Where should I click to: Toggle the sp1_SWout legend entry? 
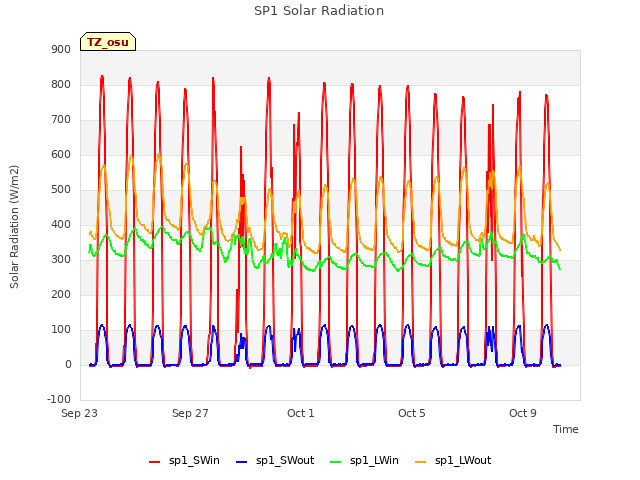[x=275, y=461]
